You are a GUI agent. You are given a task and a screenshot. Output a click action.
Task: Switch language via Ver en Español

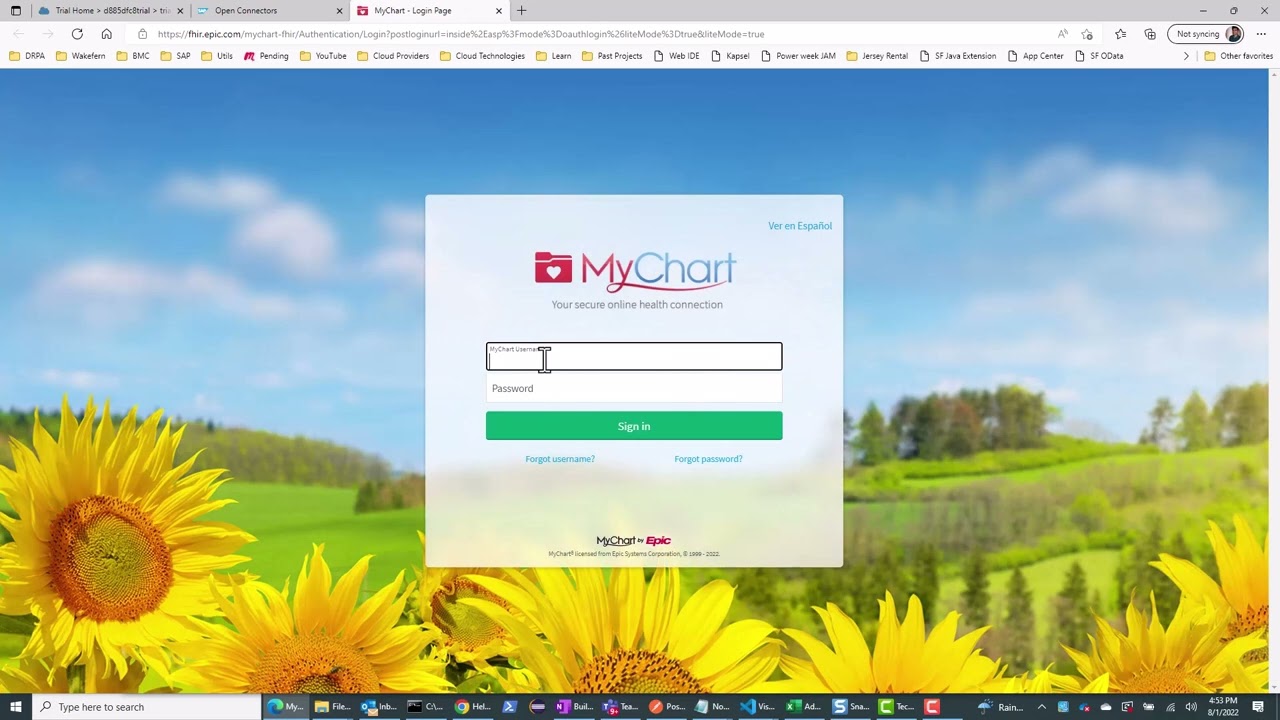click(x=800, y=226)
